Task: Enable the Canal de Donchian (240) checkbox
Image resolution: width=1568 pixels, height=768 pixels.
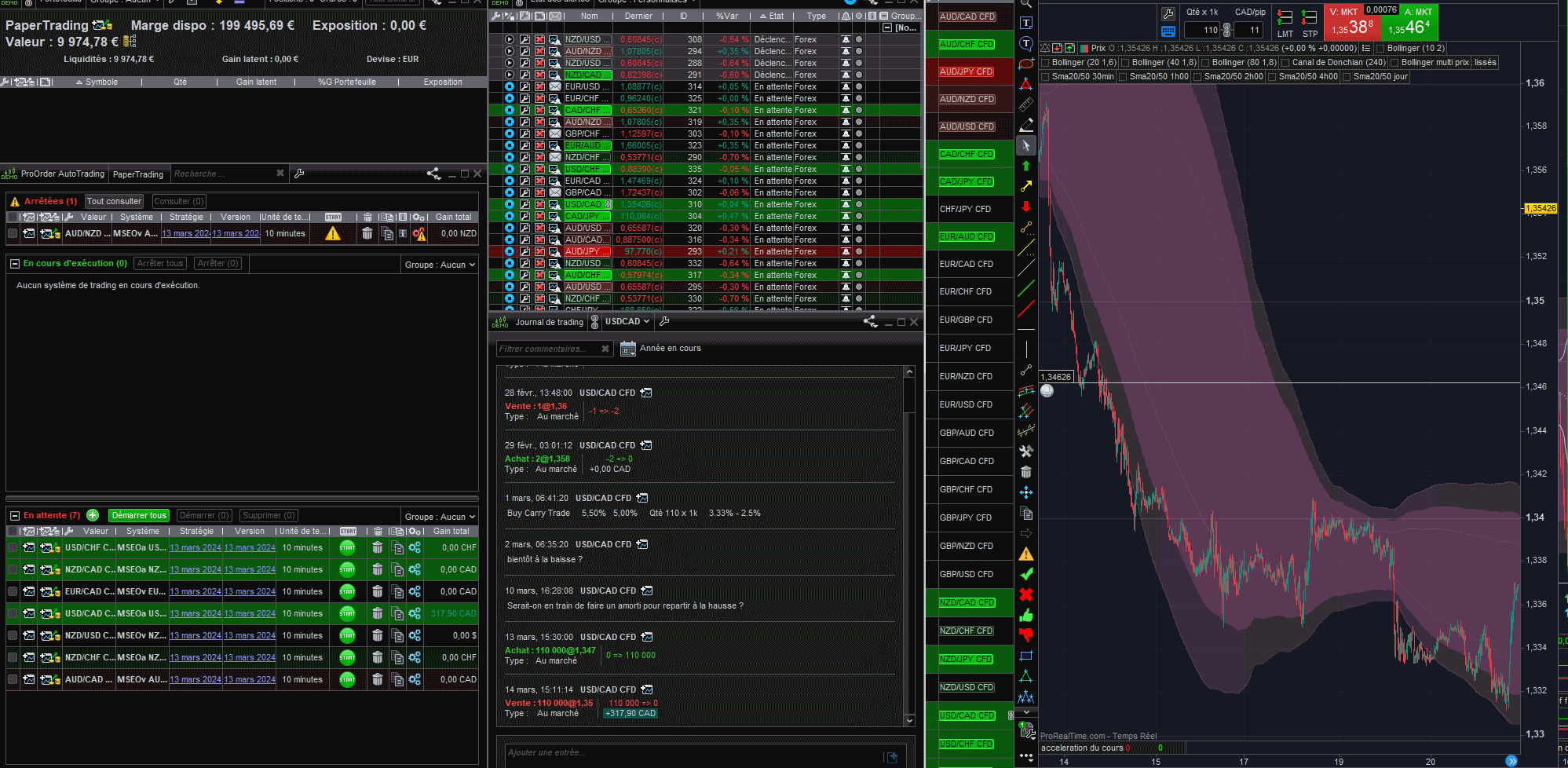Action: click(1285, 63)
